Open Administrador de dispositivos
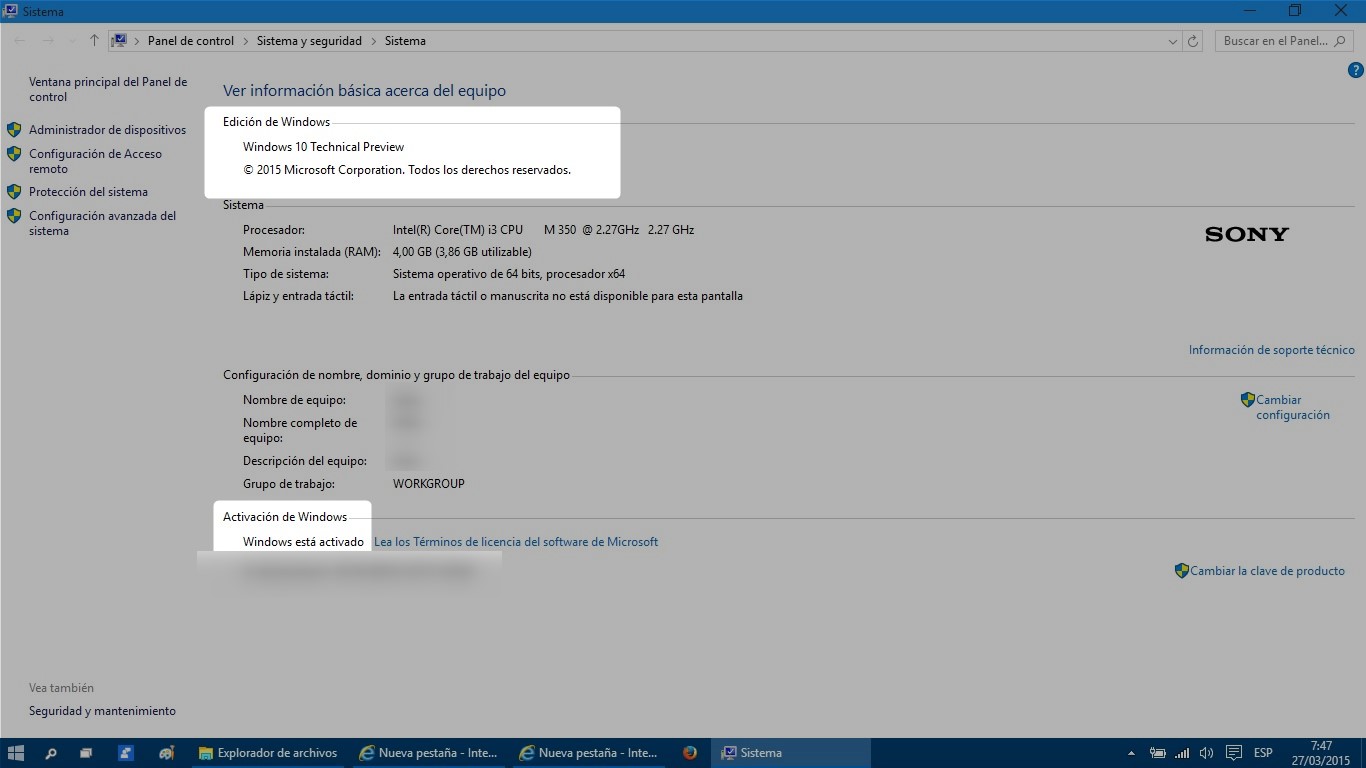This screenshot has height=768, width=1366. coord(107,130)
